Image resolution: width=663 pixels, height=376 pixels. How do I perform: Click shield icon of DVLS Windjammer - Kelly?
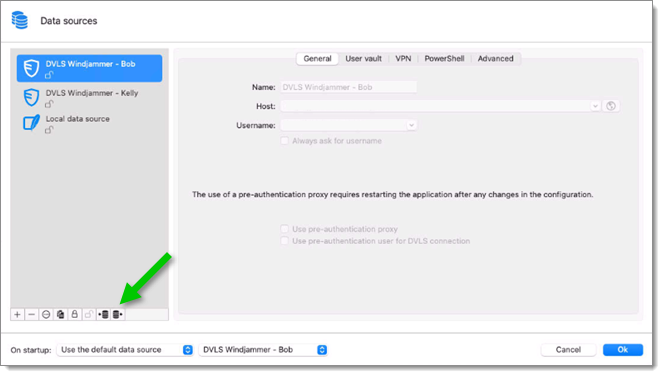pyautogui.click(x=31, y=97)
